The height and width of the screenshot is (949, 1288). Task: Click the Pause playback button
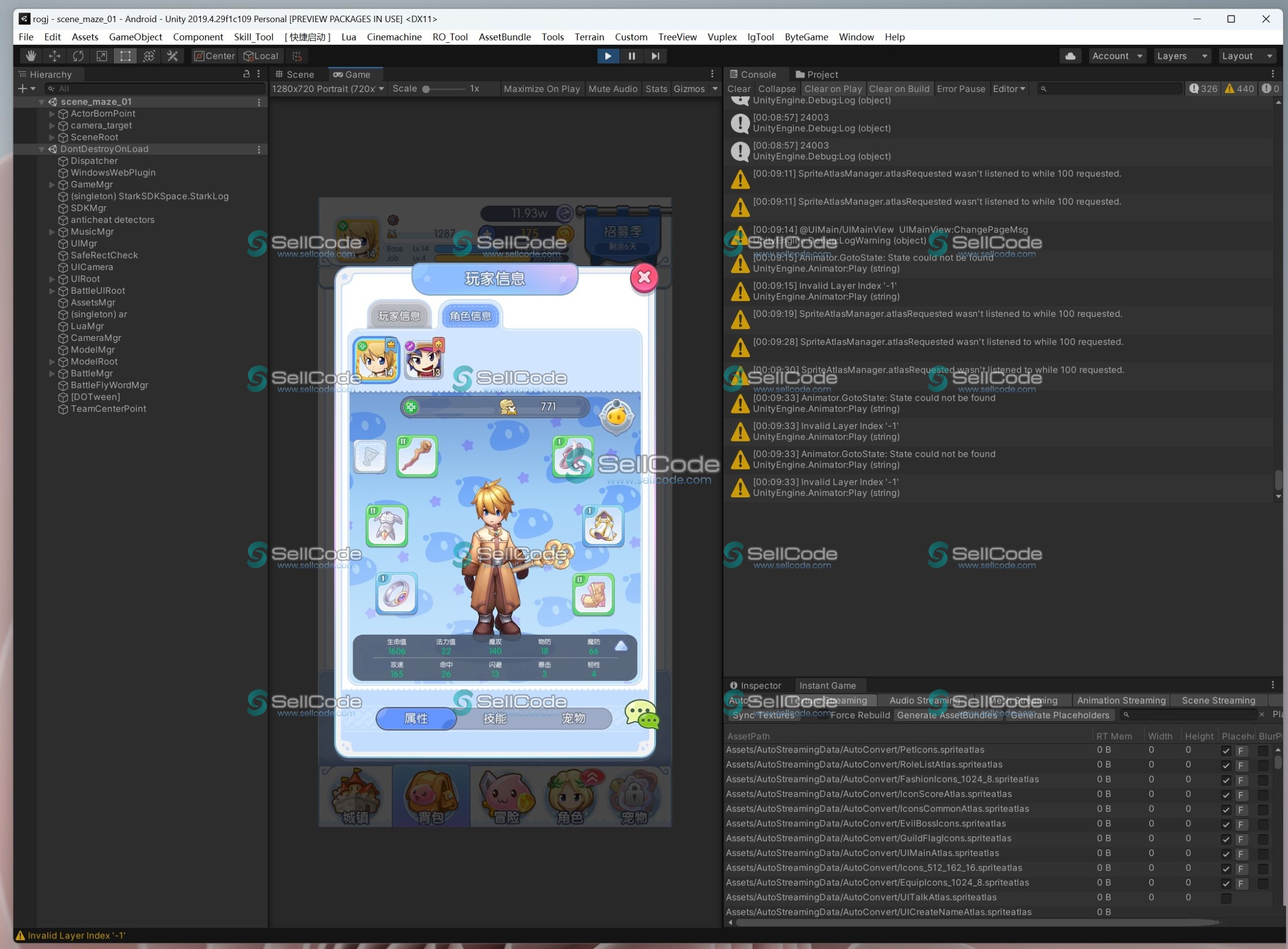(631, 56)
